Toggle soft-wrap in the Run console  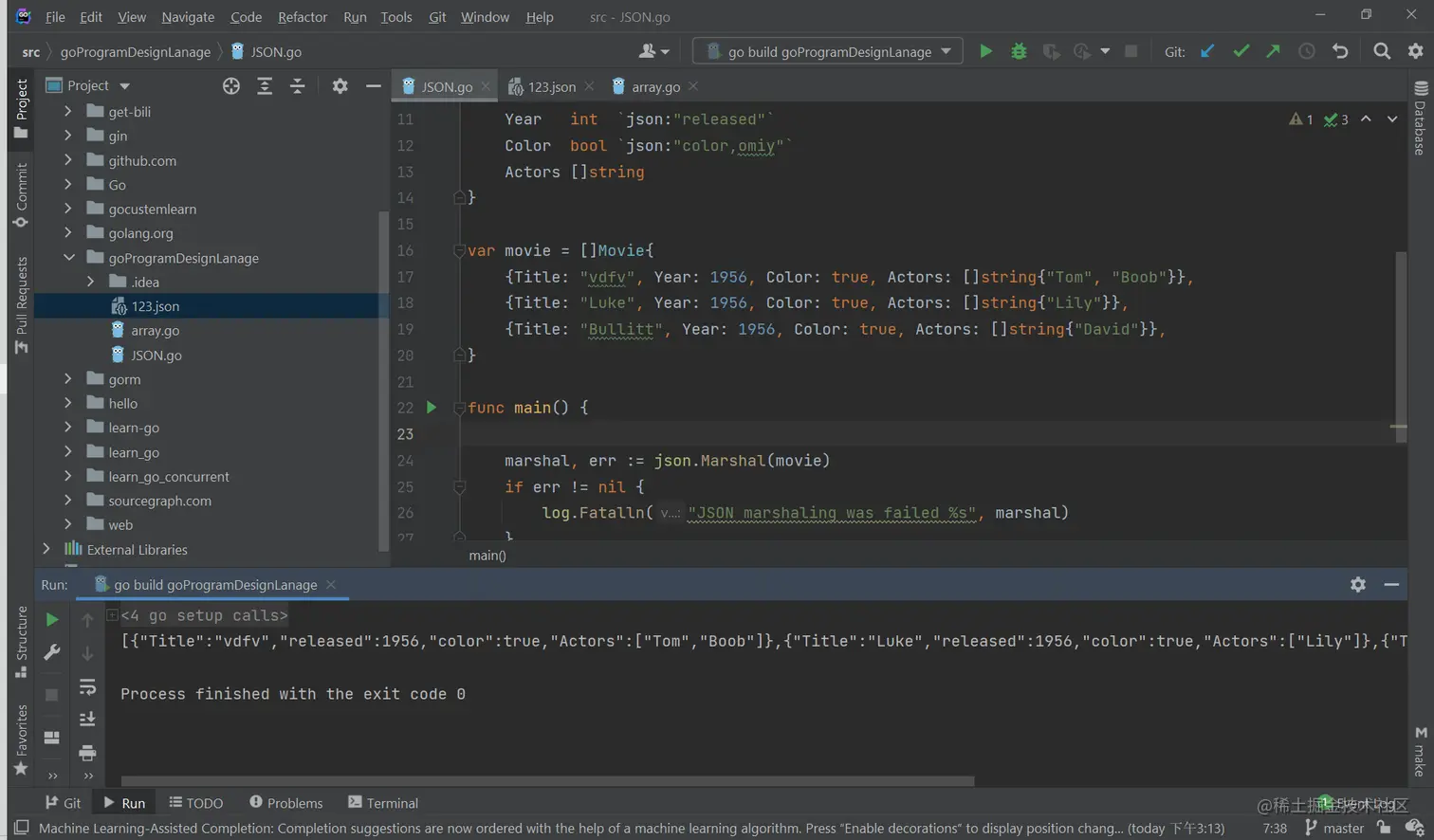[x=87, y=686]
